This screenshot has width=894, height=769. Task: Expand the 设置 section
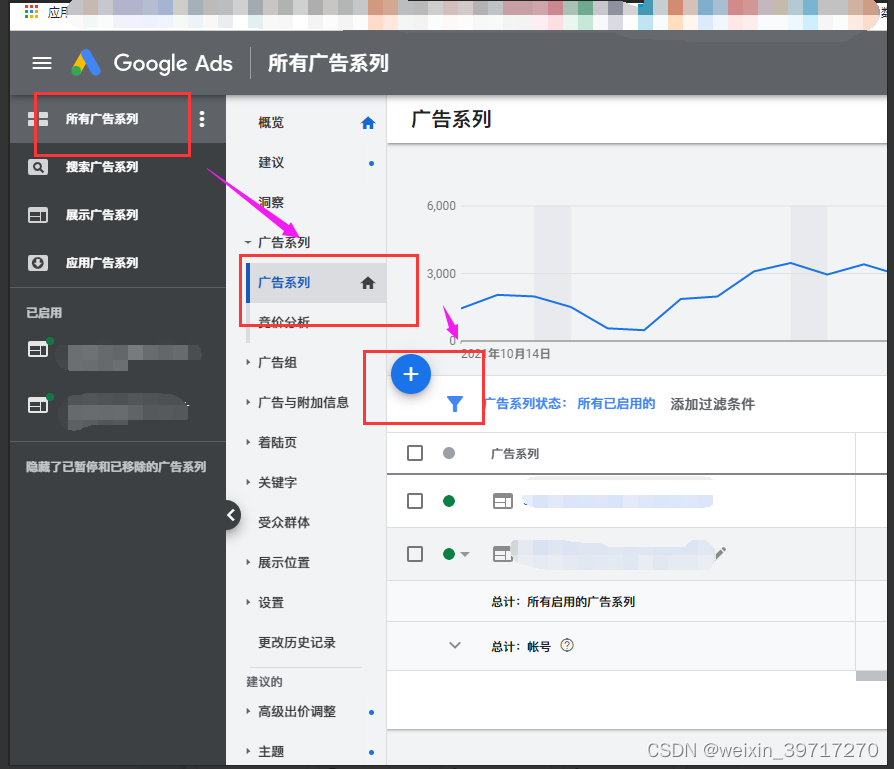tap(247, 602)
